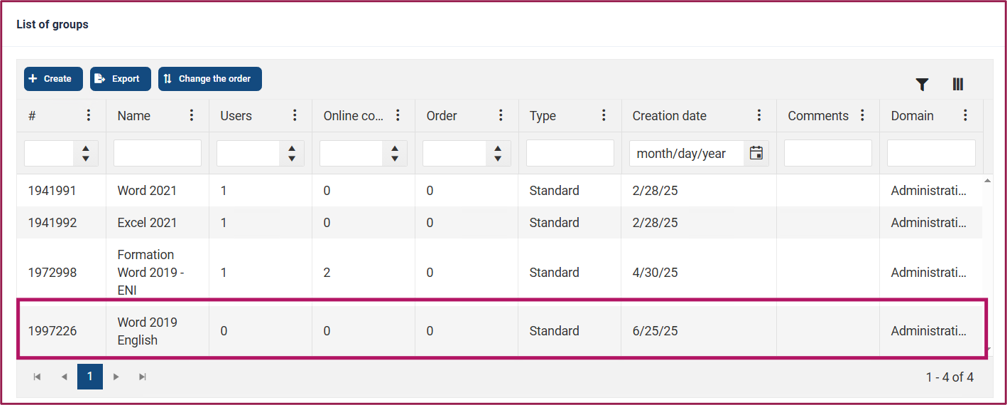Go to the previous page
The width and height of the screenshot is (1007, 405).
(x=64, y=377)
